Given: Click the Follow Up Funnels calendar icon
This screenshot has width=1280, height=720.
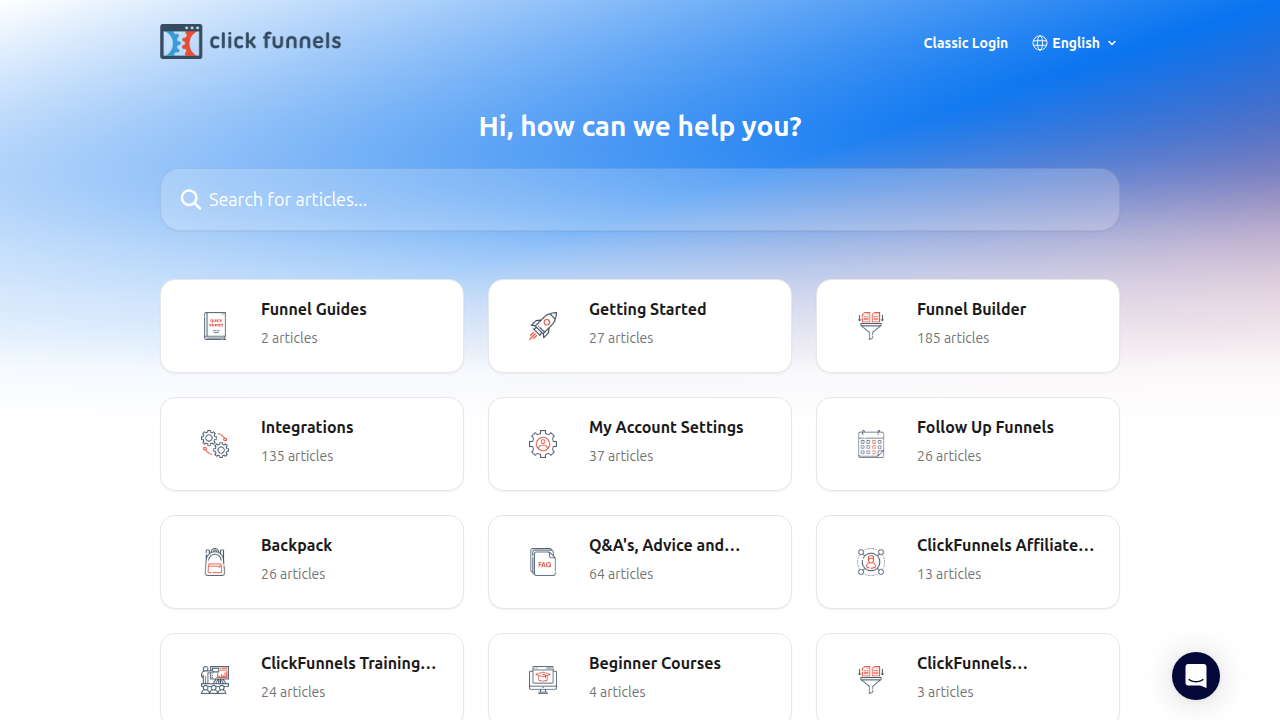Looking at the screenshot, I should [871, 444].
